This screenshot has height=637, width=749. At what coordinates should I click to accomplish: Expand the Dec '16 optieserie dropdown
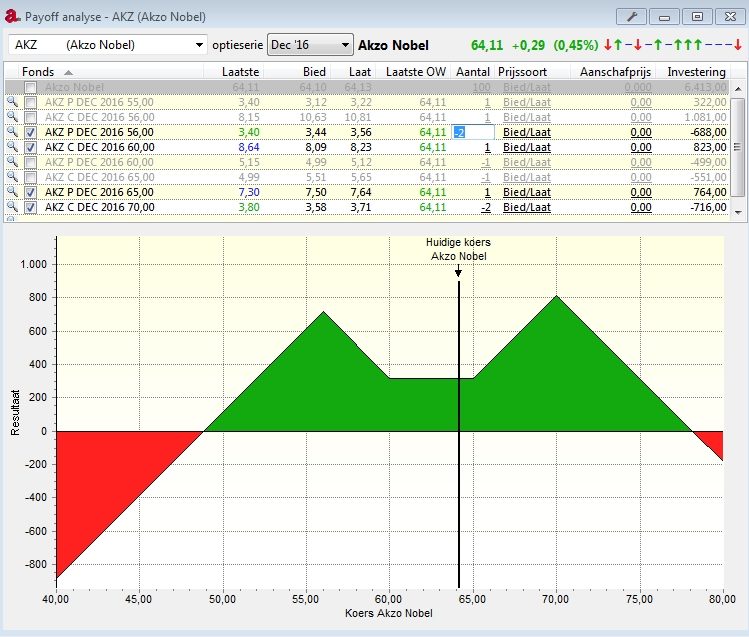(x=345, y=45)
